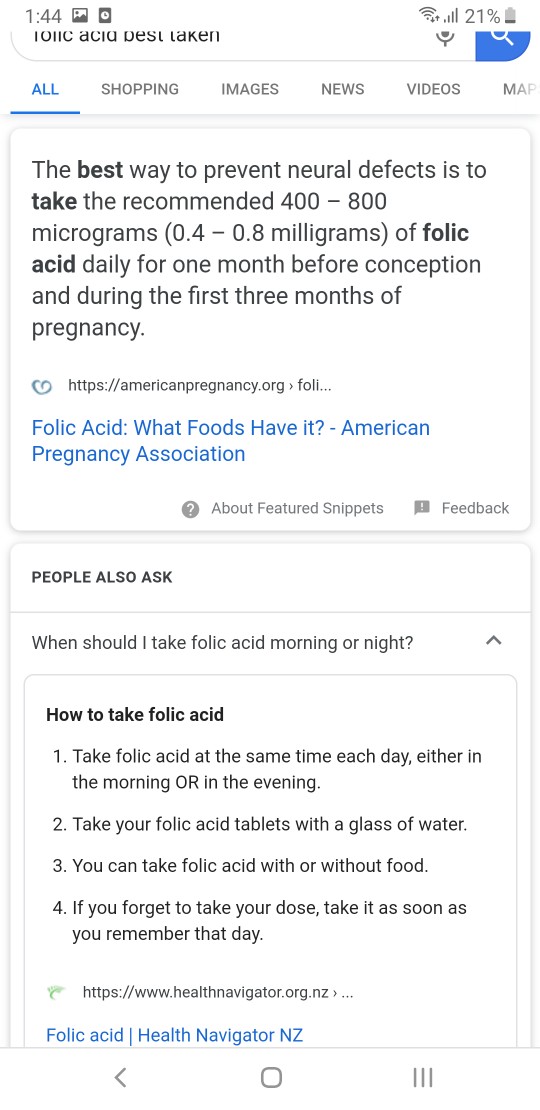Click the Feedback flag icon

click(422, 508)
